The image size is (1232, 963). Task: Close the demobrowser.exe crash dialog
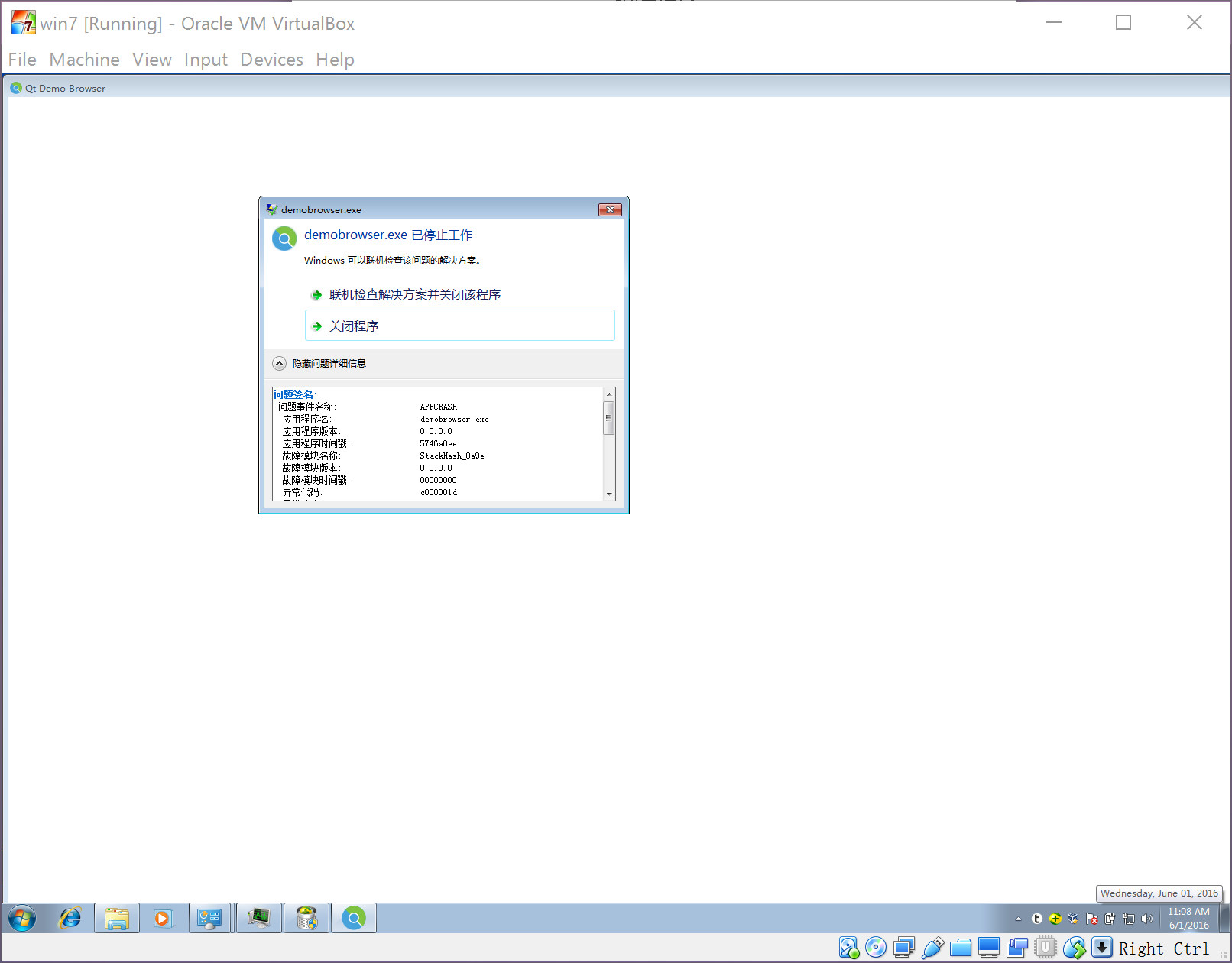[610, 209]
